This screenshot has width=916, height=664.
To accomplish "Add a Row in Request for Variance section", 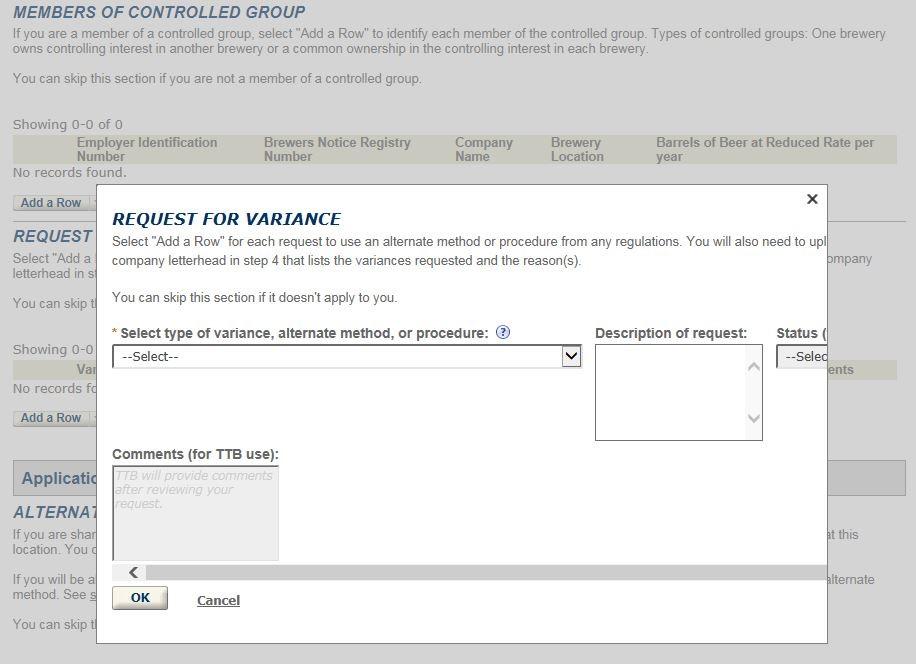I will click(x=51, y=418).
